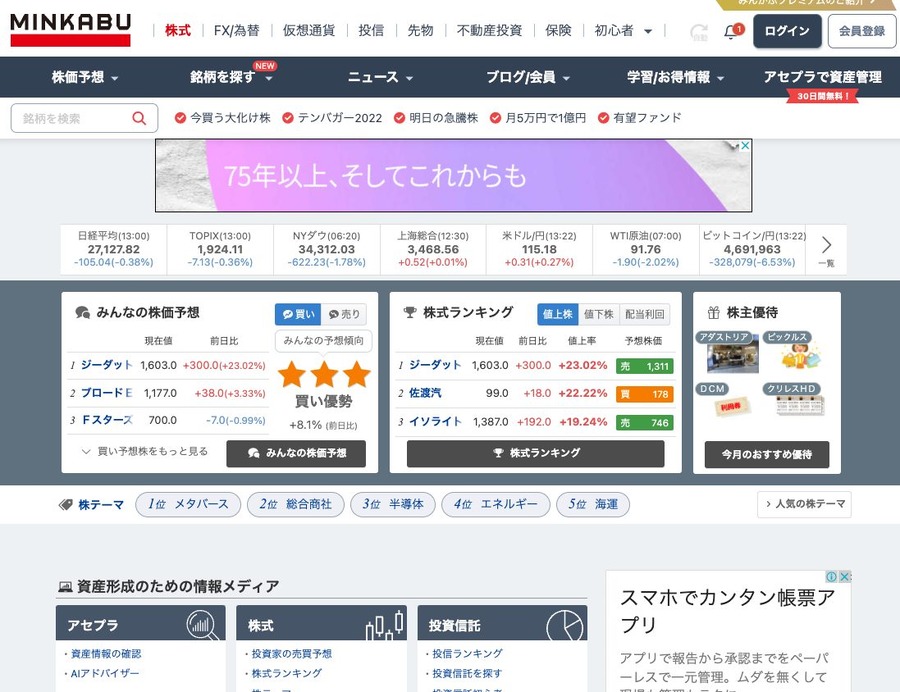Focus the 銘柄を検索 search field

tap(84, 118)
